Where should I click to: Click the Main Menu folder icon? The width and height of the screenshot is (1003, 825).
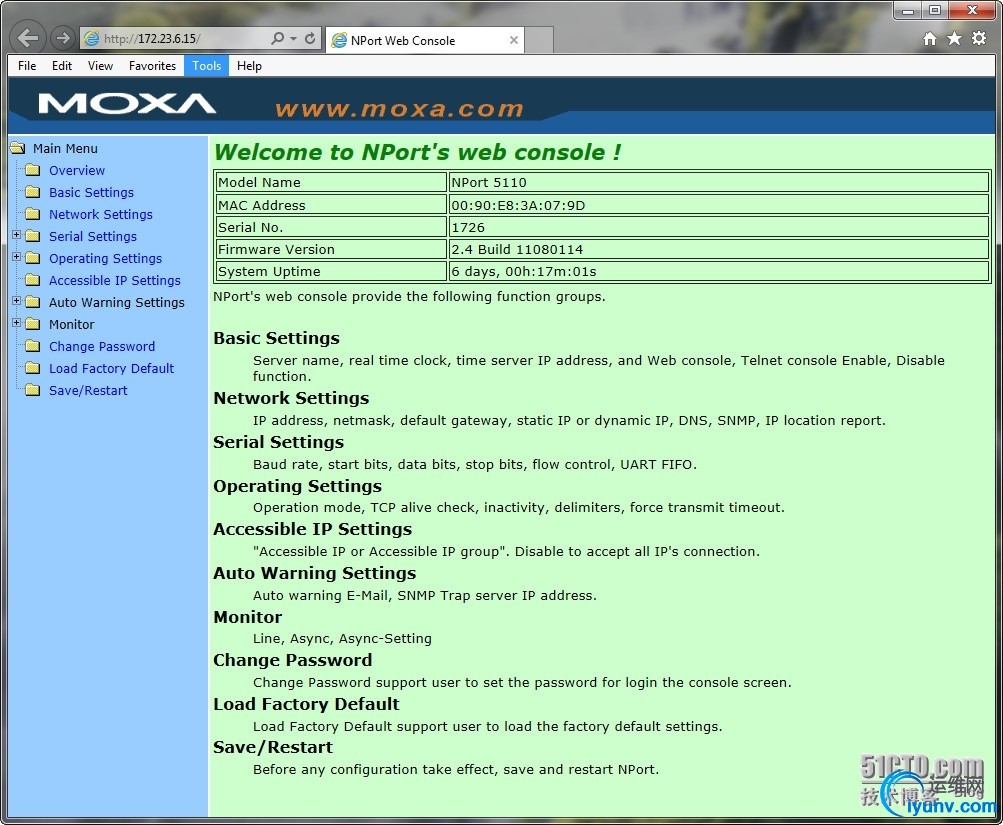click(x=18, y=148)
